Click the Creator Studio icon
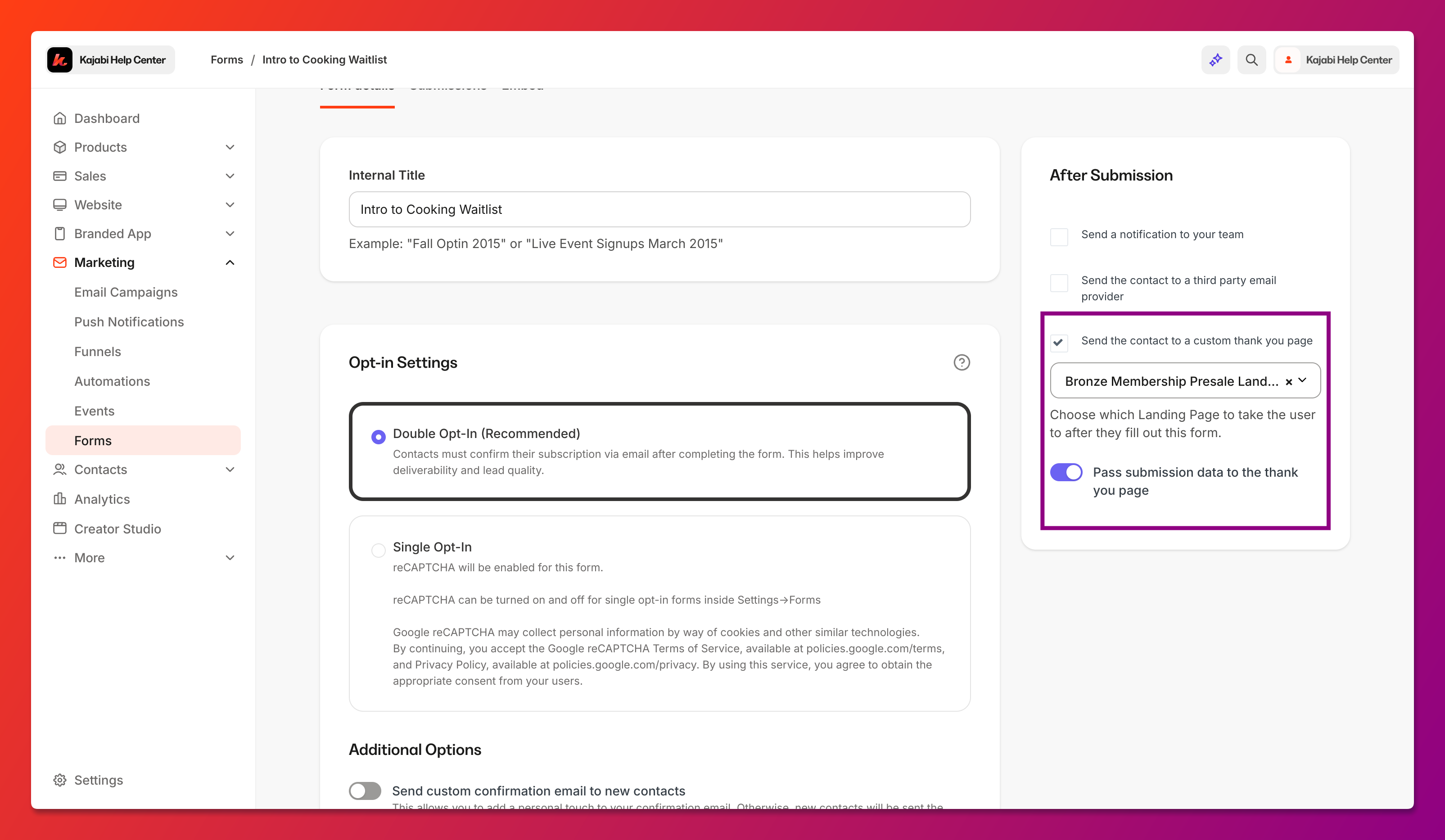 (59, 528)
